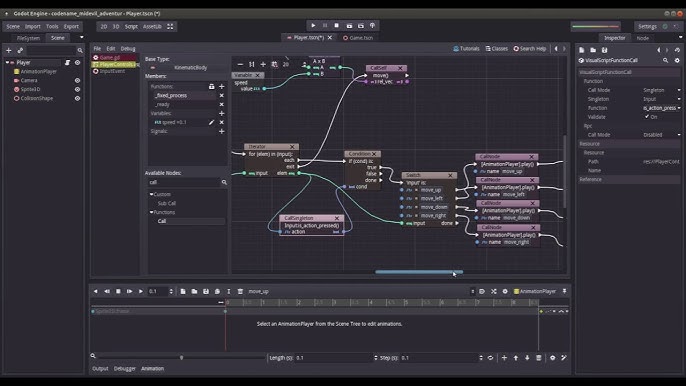Toggle fullscreen mode next to AssetLib

pyautogui.click(x=170, y=27)
